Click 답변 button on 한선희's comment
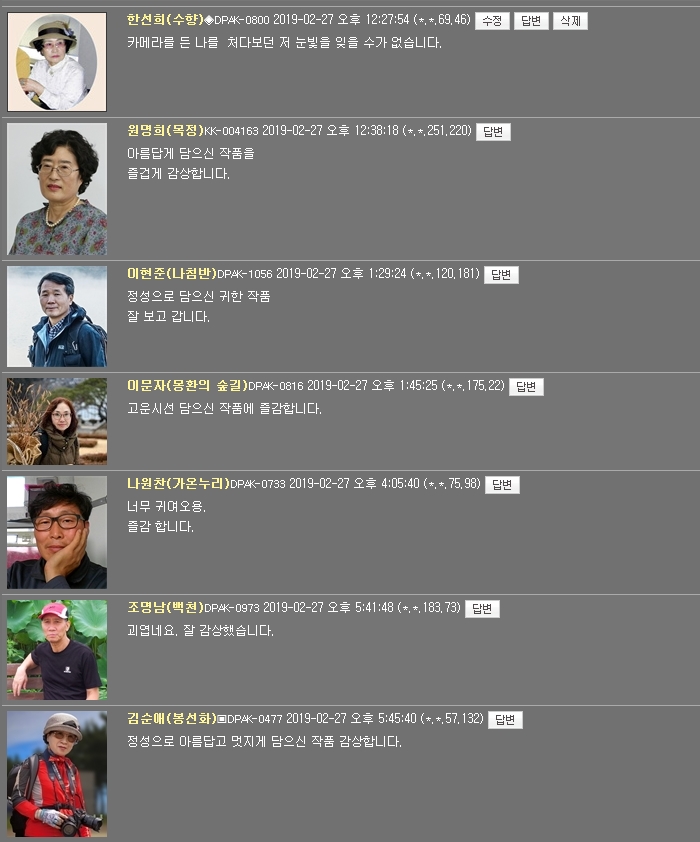 tap(531, 21)
